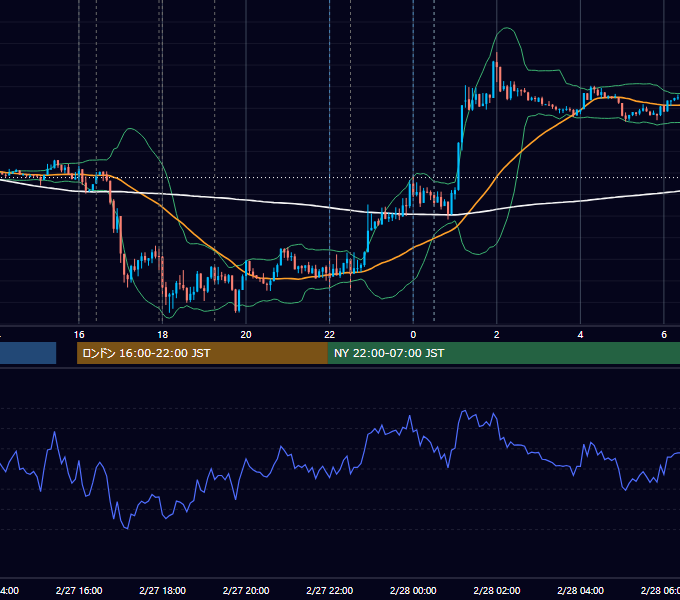Viewport: 680px width, 600px height.
Task: Click the oscillator lowest trough after 2/27 17:00
Action: [127, 528]
